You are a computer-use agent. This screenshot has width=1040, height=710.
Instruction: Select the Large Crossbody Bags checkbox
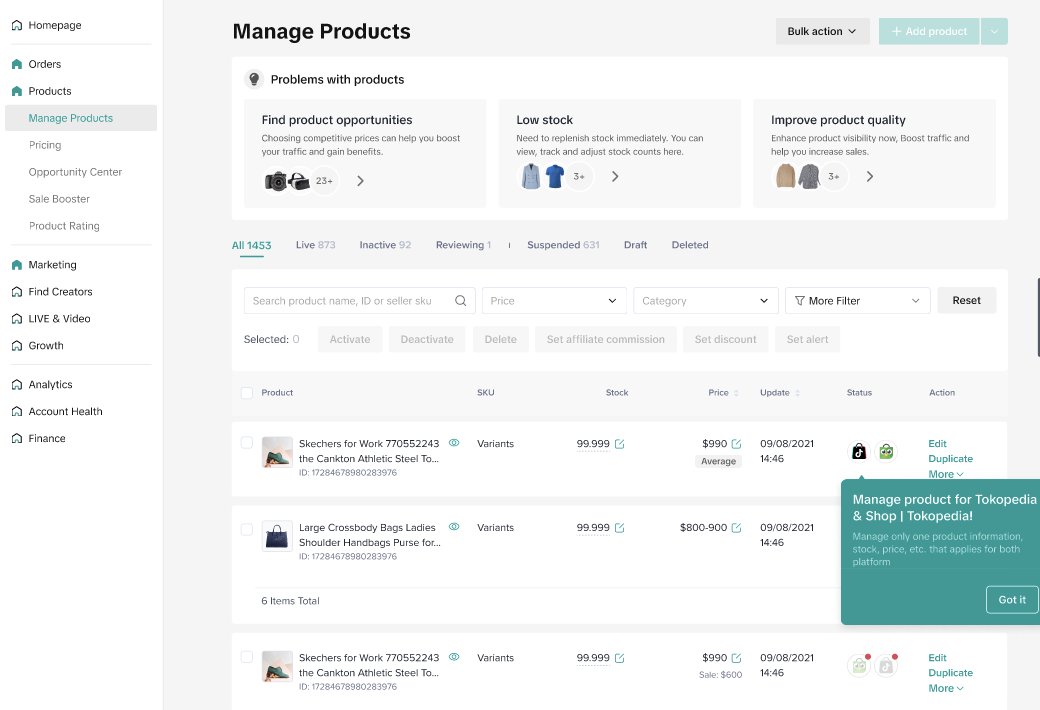coord(247,529)
